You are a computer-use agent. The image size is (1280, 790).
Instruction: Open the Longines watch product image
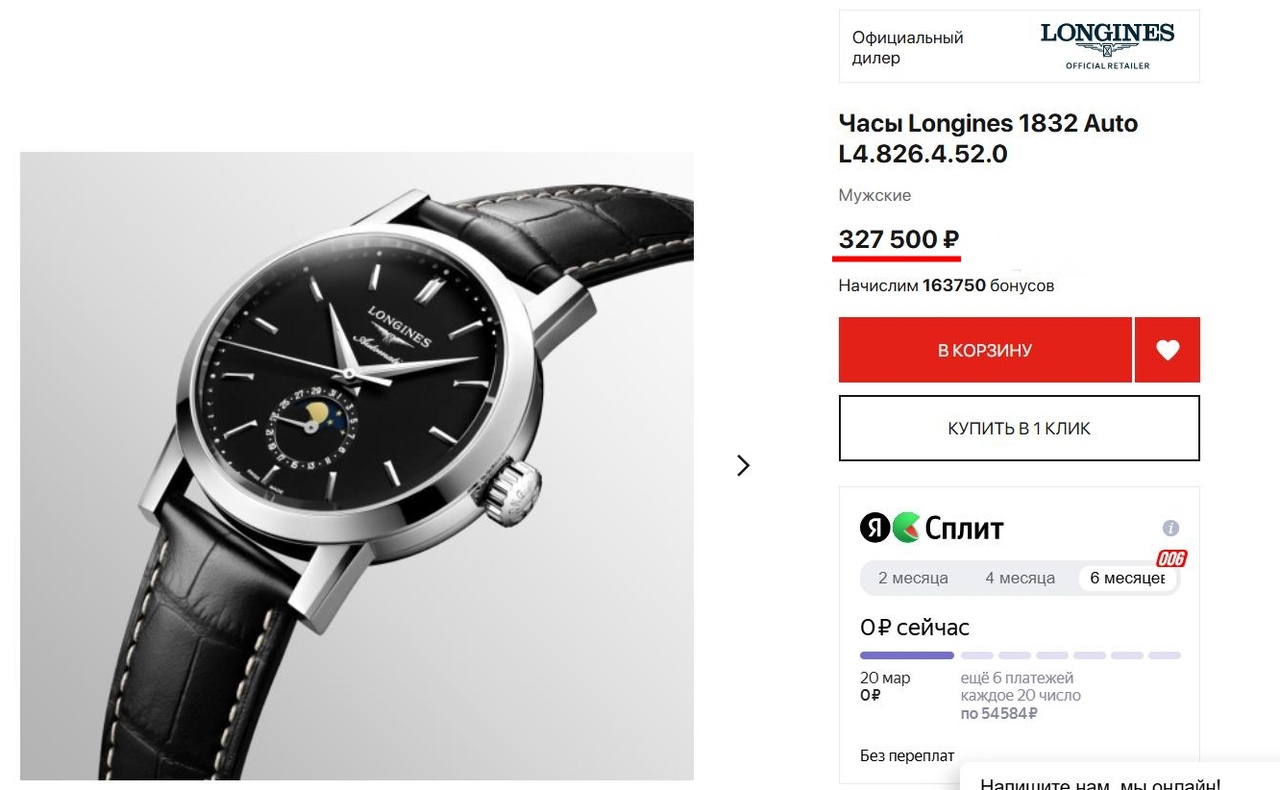coord(357,465)
